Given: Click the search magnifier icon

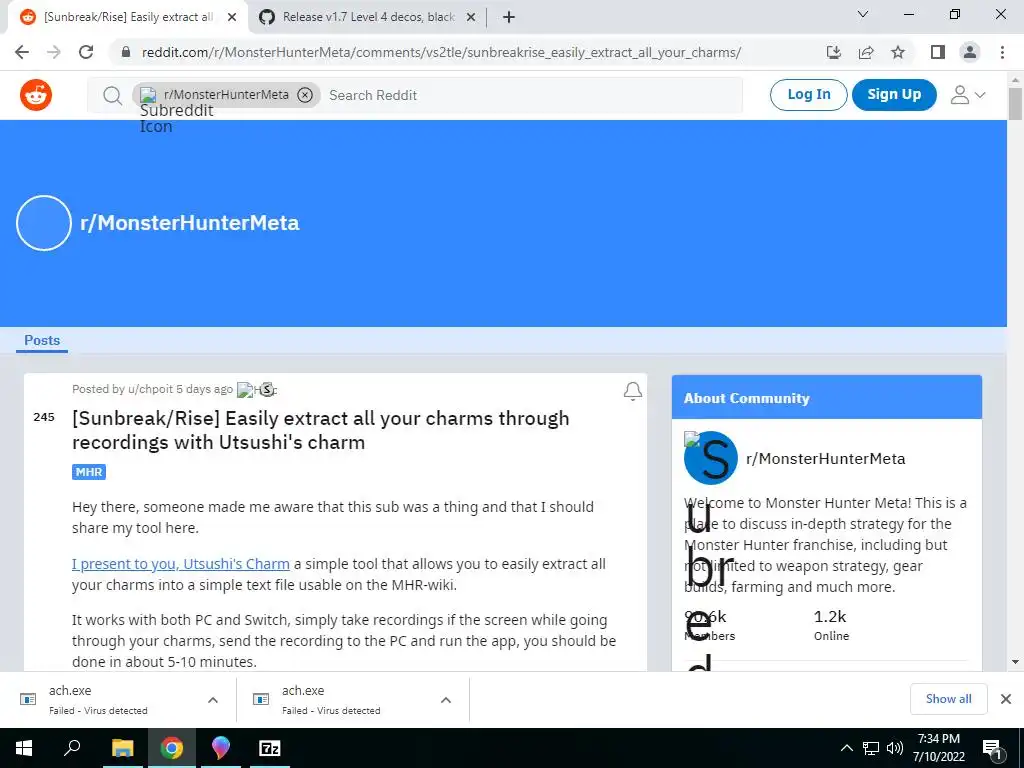Looking at the screenshot, I should click(x=112, y=95).
